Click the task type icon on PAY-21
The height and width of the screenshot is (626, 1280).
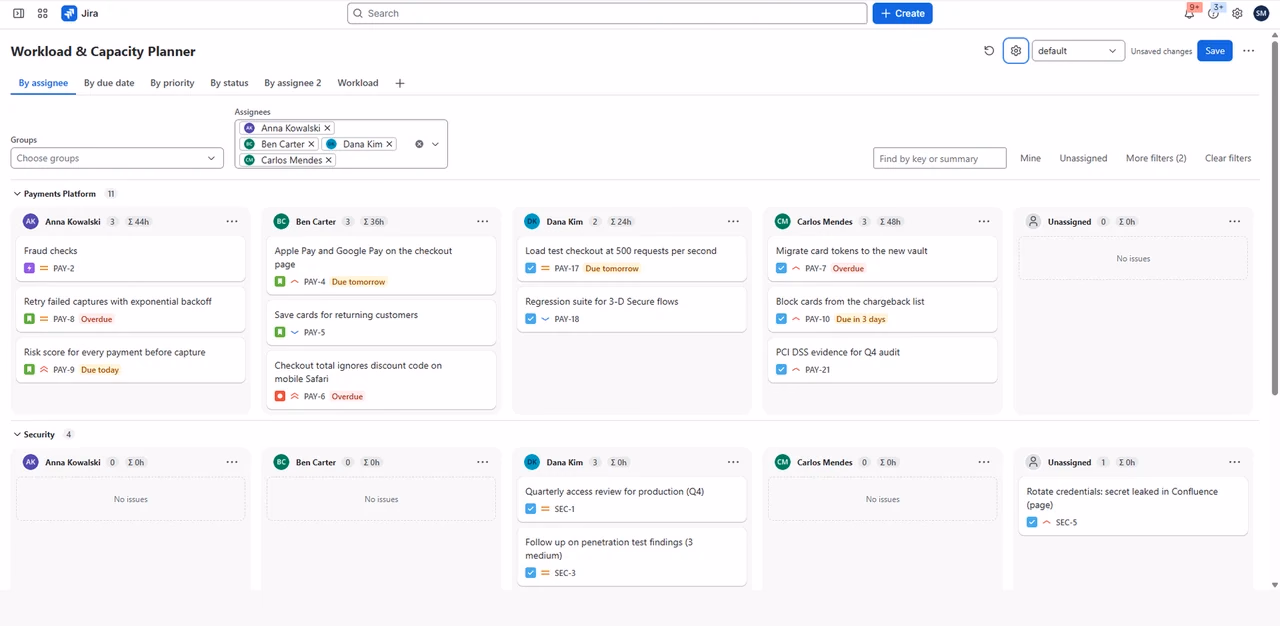(782, 369)
